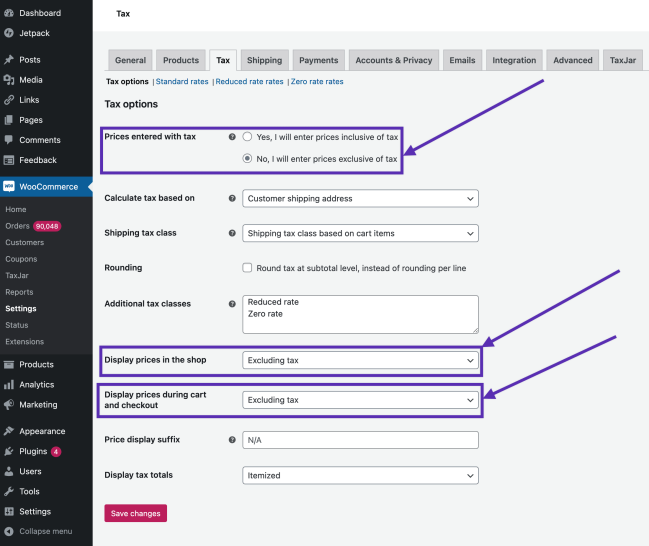Expand the Shipping tax class dropdown

[x=360, y=233]
